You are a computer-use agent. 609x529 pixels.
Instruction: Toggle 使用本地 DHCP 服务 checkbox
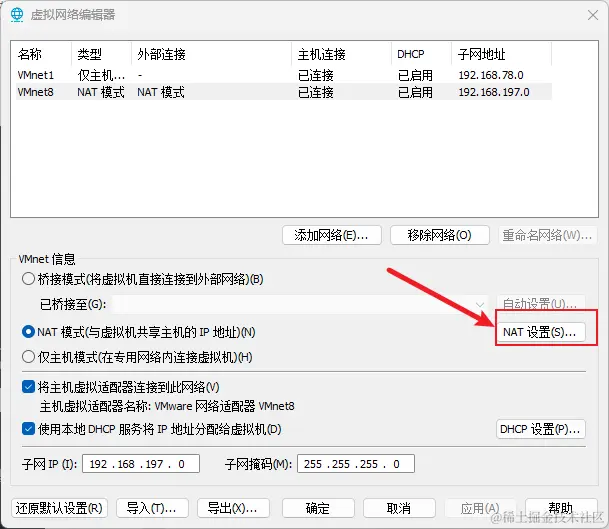coord(28,429)
